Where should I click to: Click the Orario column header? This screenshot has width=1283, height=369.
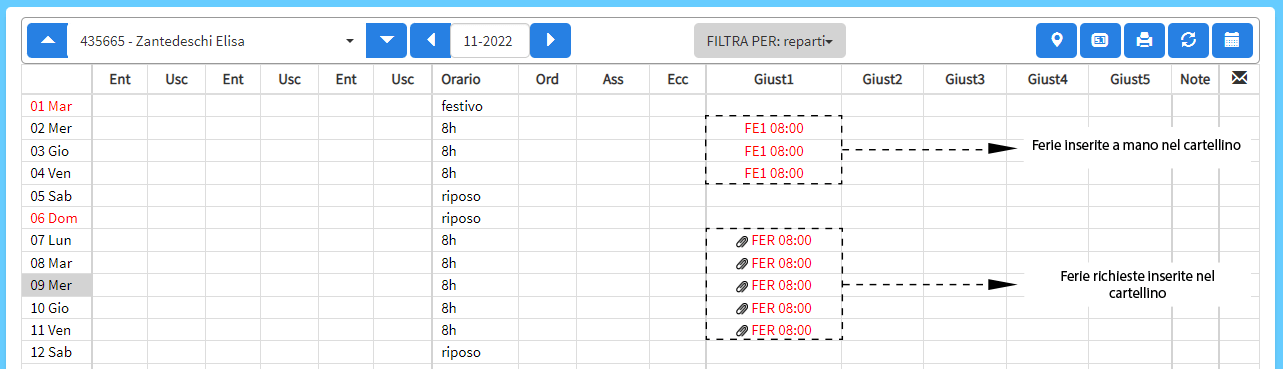(x=461, y=79)
